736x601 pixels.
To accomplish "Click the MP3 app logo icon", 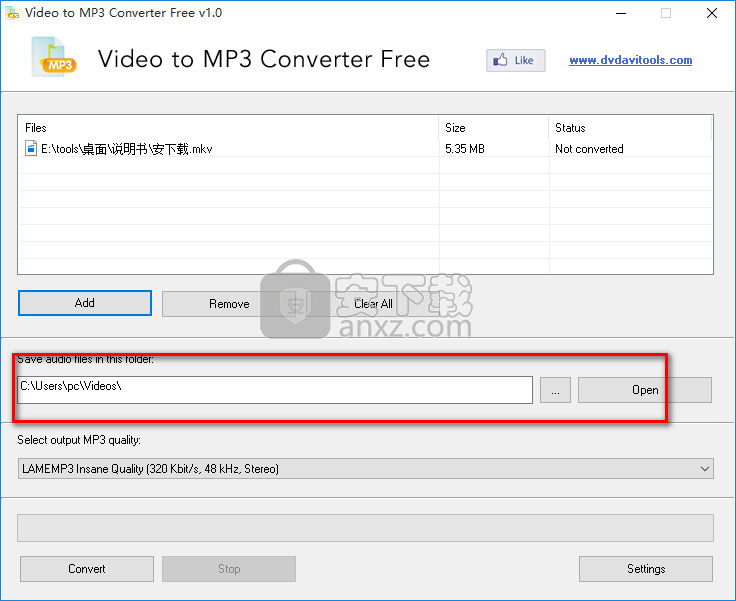I will coord(54,57).
